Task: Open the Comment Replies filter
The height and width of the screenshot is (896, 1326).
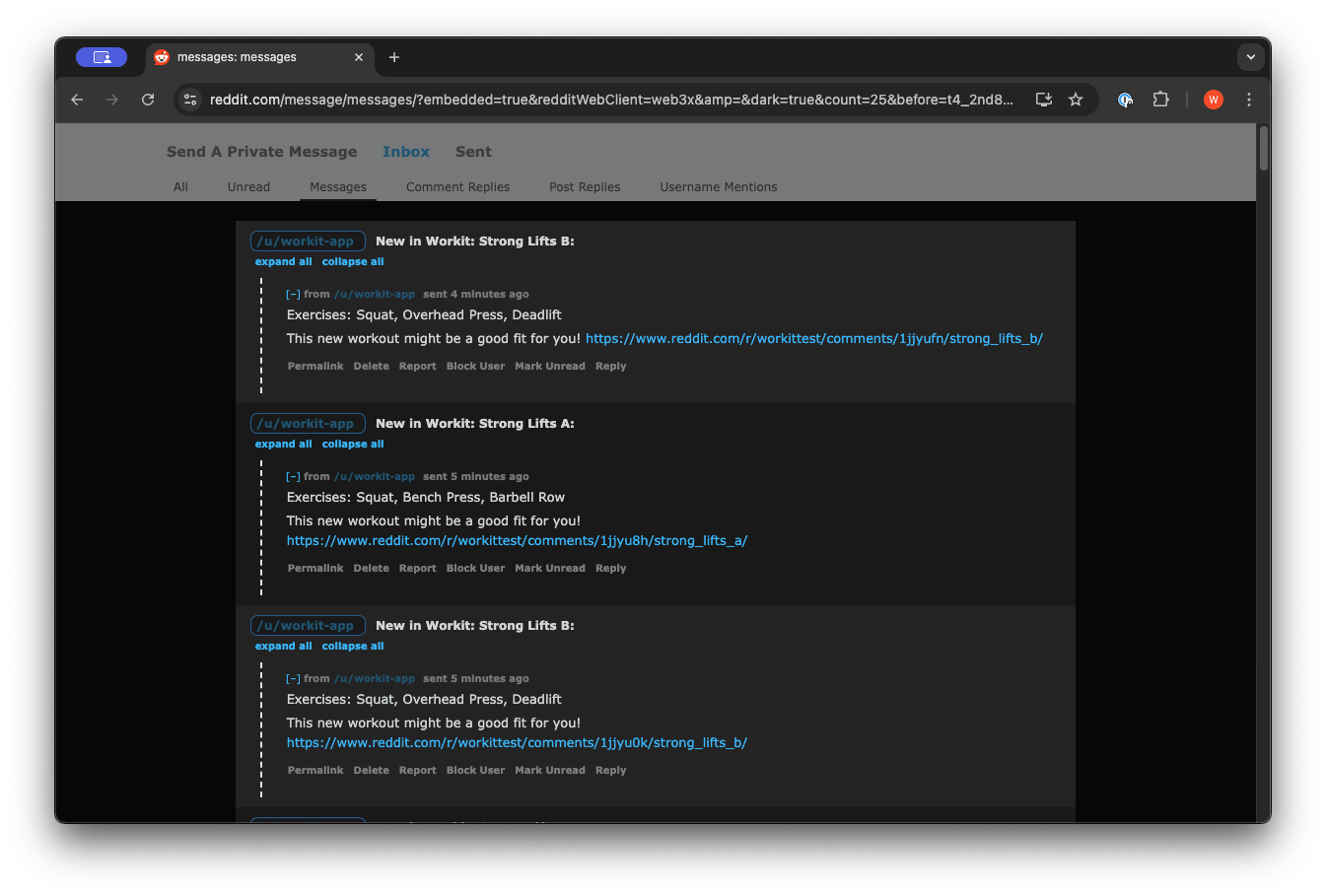Action: (x=458, y=187)
